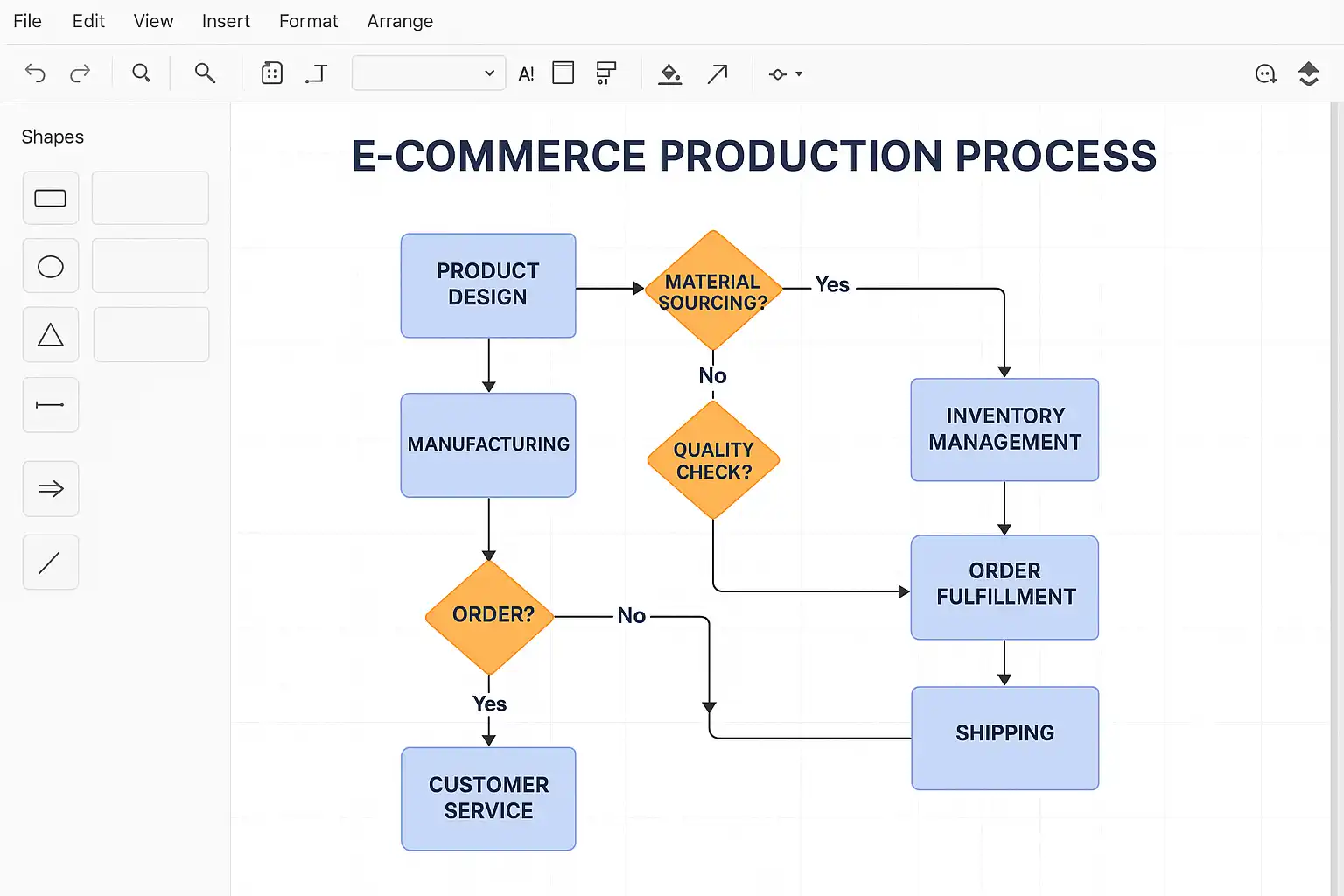Click the blank box beside the rectangle shape

click(150, 198)
